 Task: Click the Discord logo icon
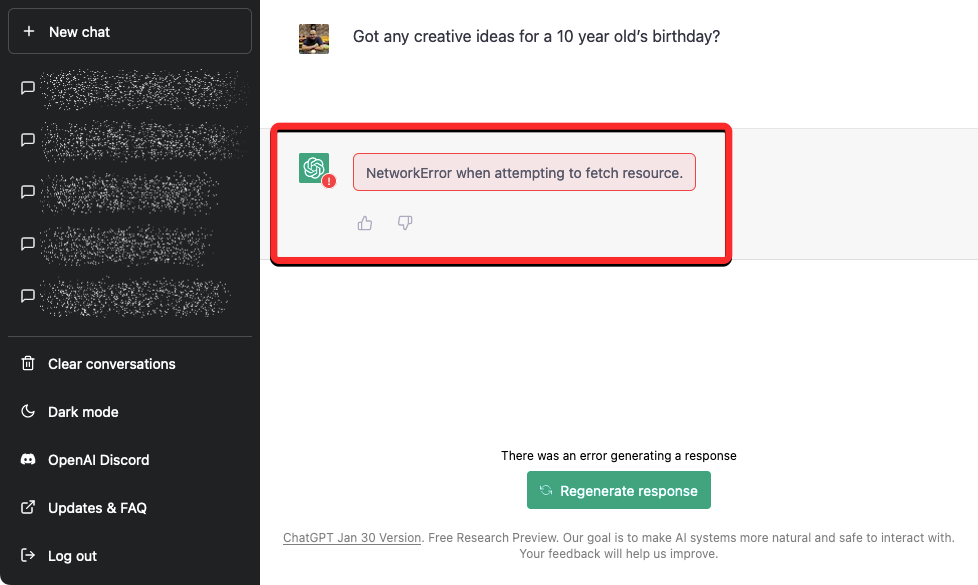pyautogui.click(x=28, y=460)
